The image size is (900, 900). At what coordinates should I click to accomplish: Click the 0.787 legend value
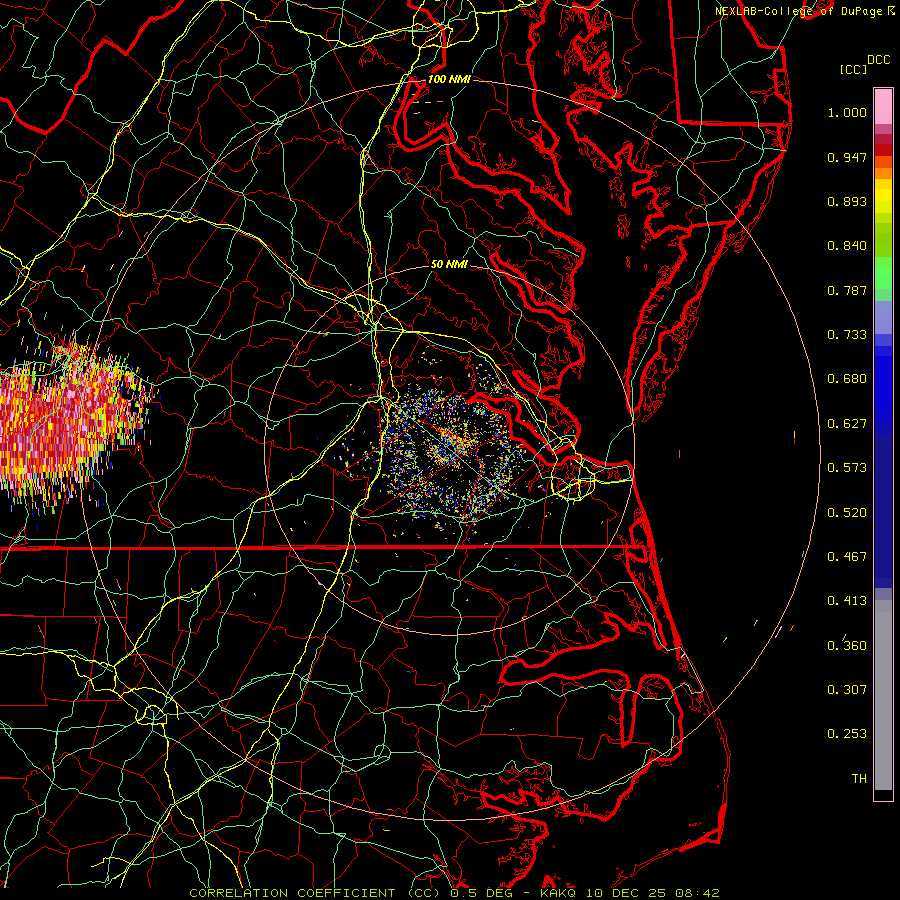pyautogui.click(x=847, y=290)
